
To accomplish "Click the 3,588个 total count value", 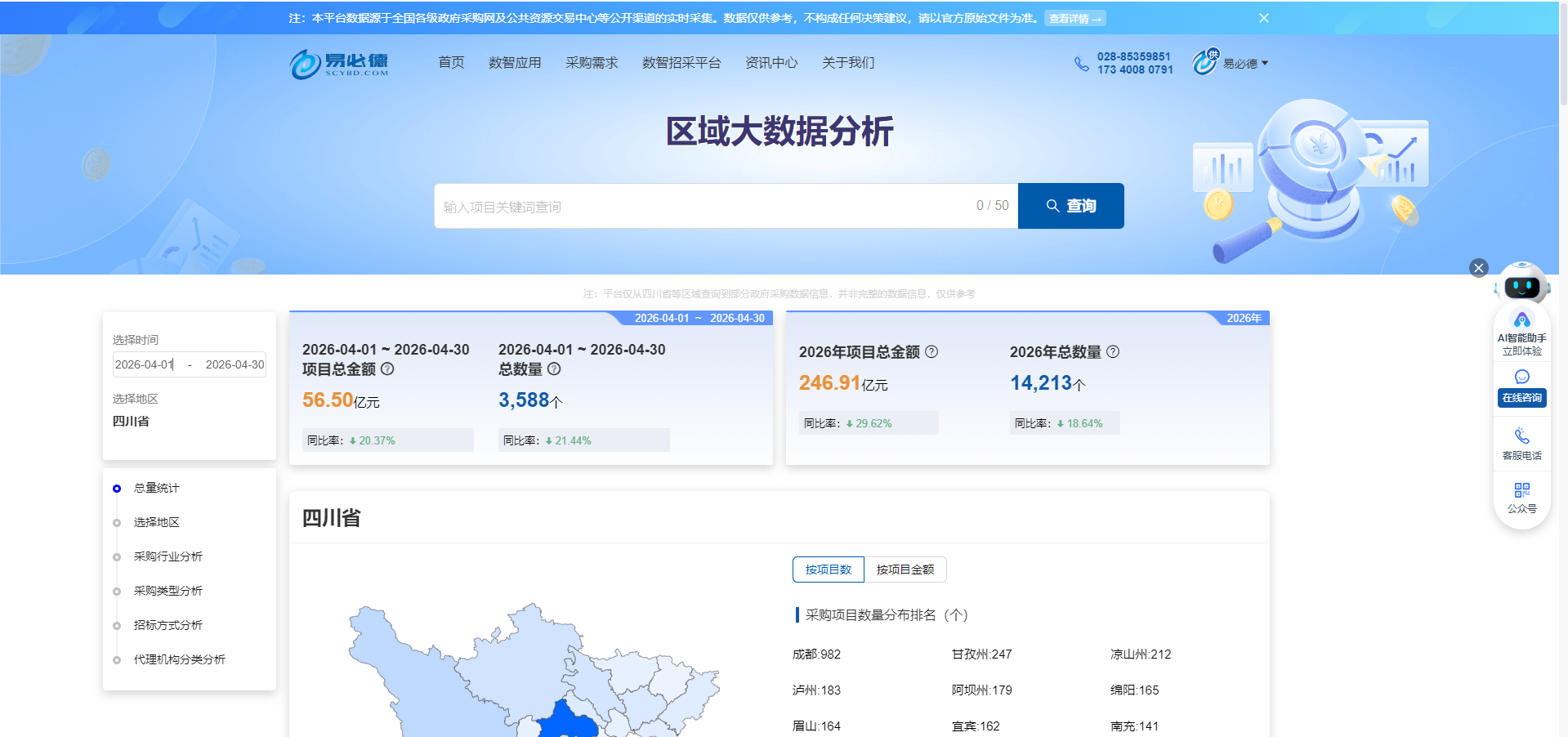I will tap(530, 400).
